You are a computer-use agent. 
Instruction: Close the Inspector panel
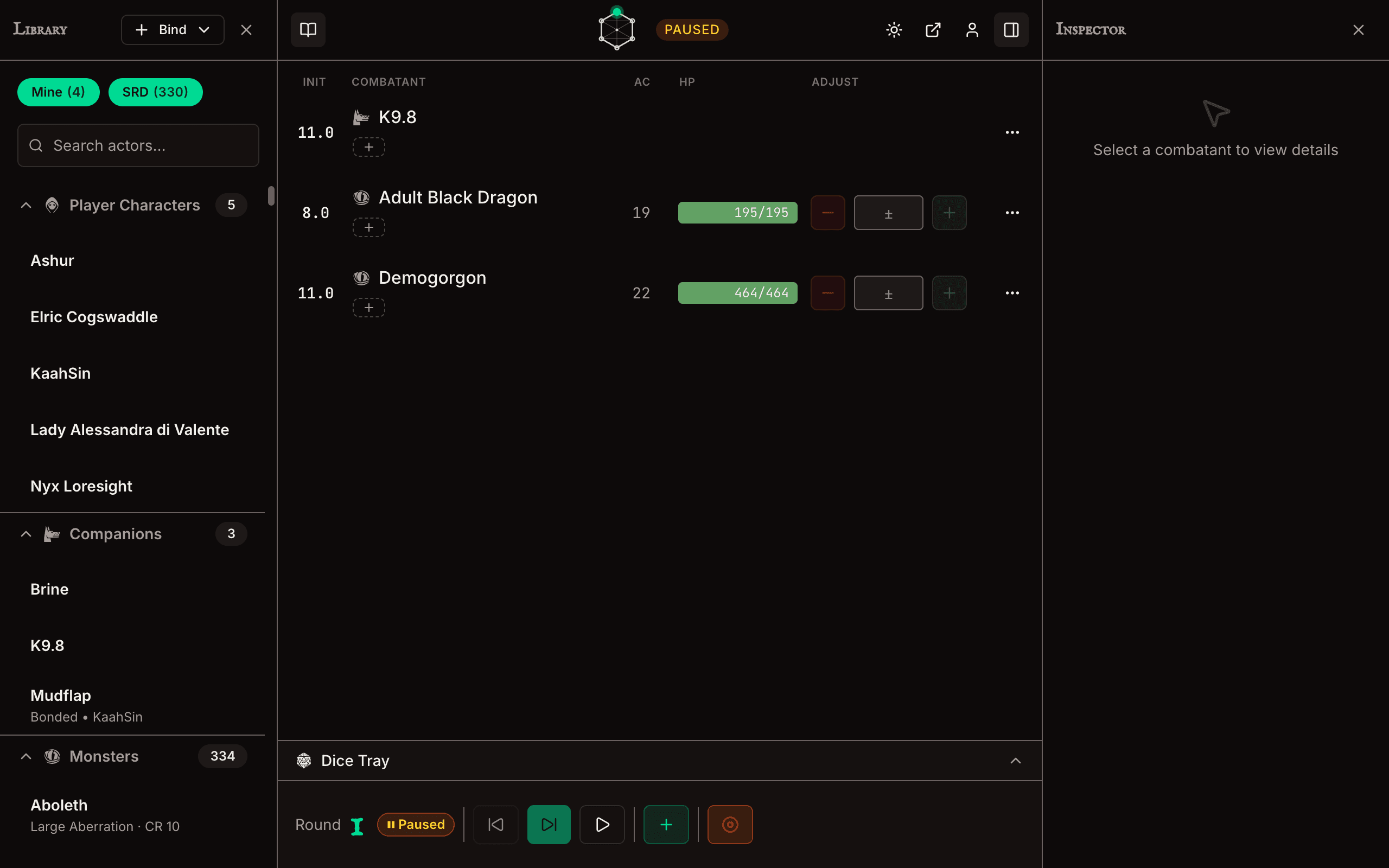pyautogui.click(x=1358, y=29)
